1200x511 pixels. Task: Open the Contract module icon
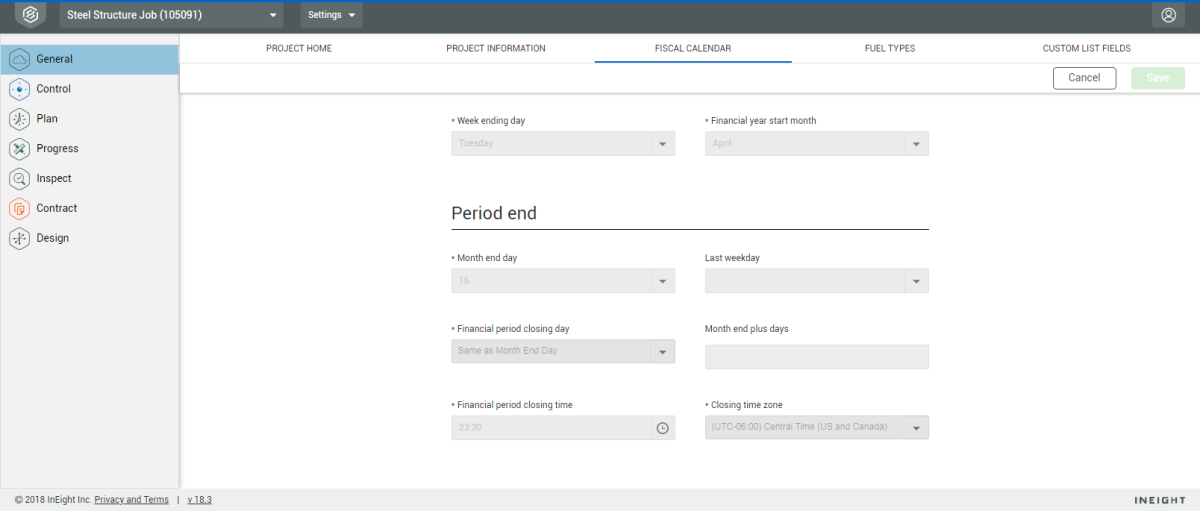click(x=19, y=209)
